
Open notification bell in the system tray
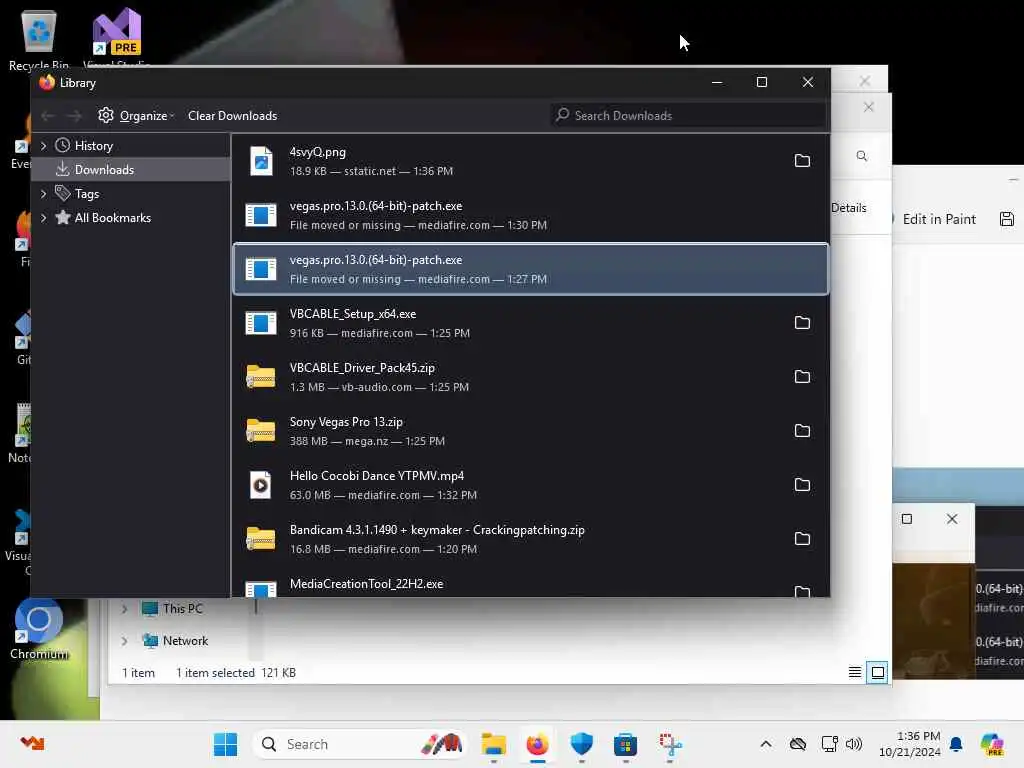[x=956, y=744]
